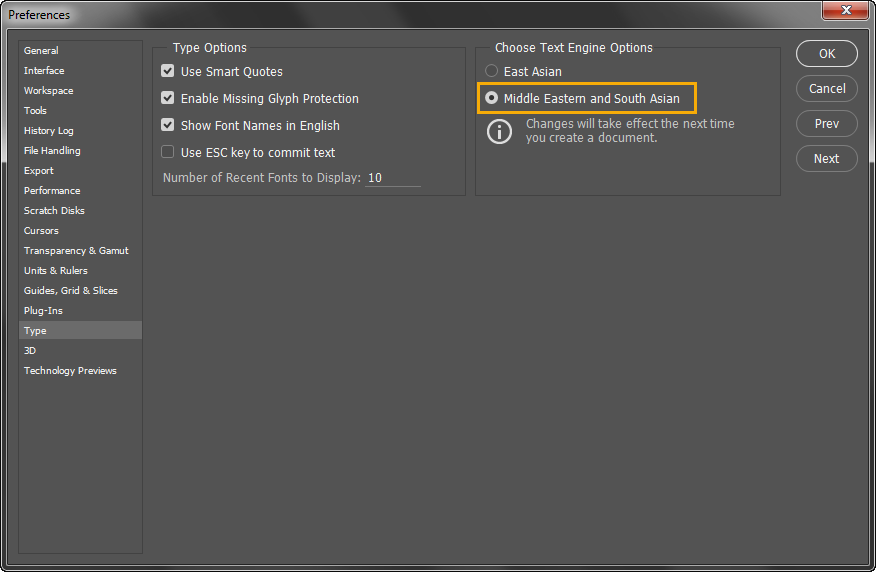This screenshot has height=572, width=876.
Task: Uncheck Show Font Names in English
Action: [168, 126]
